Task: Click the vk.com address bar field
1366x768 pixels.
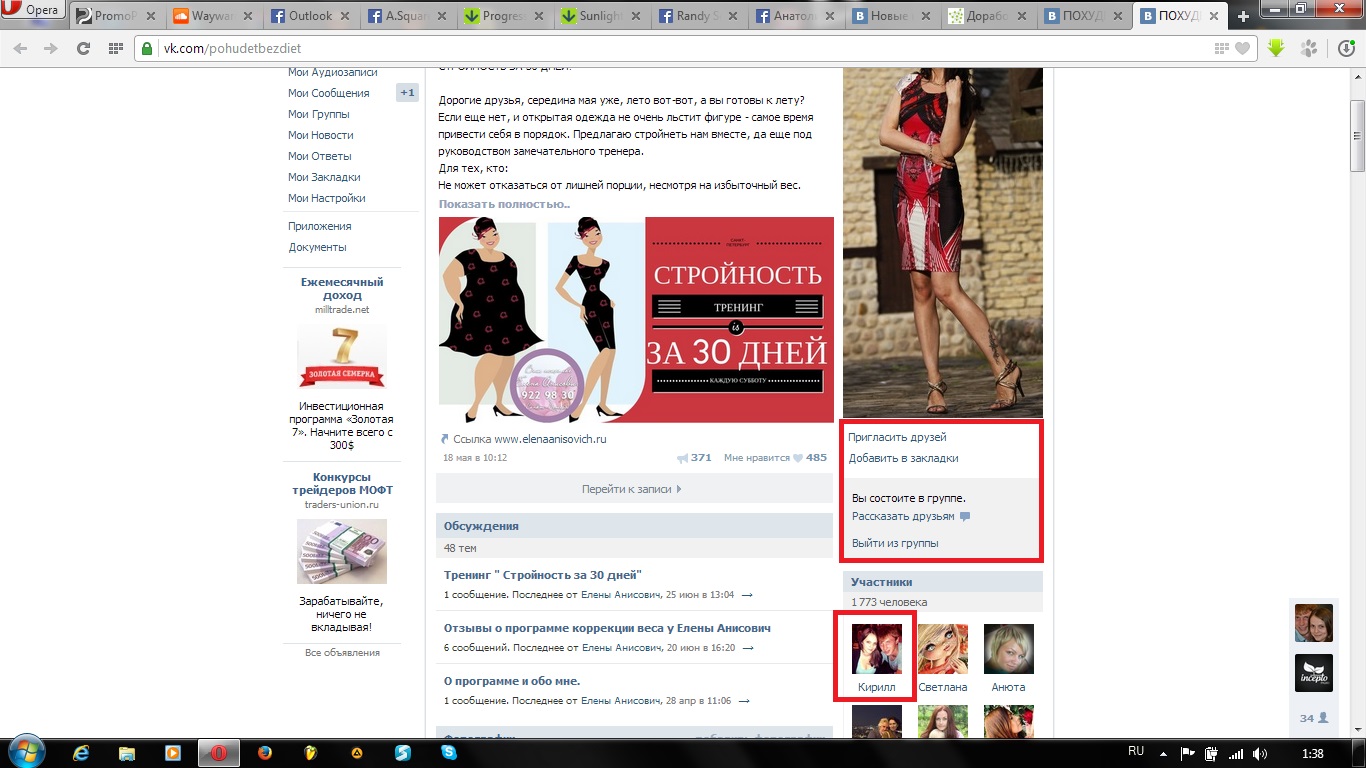Action: coord(680,48)
